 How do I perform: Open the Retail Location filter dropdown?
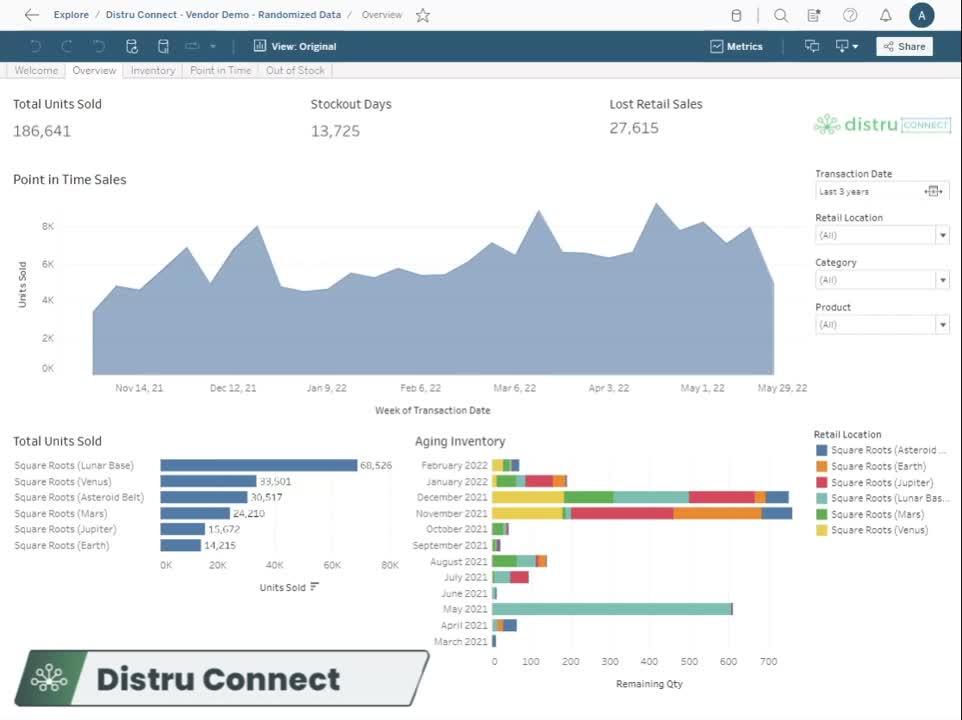point(941,234)
